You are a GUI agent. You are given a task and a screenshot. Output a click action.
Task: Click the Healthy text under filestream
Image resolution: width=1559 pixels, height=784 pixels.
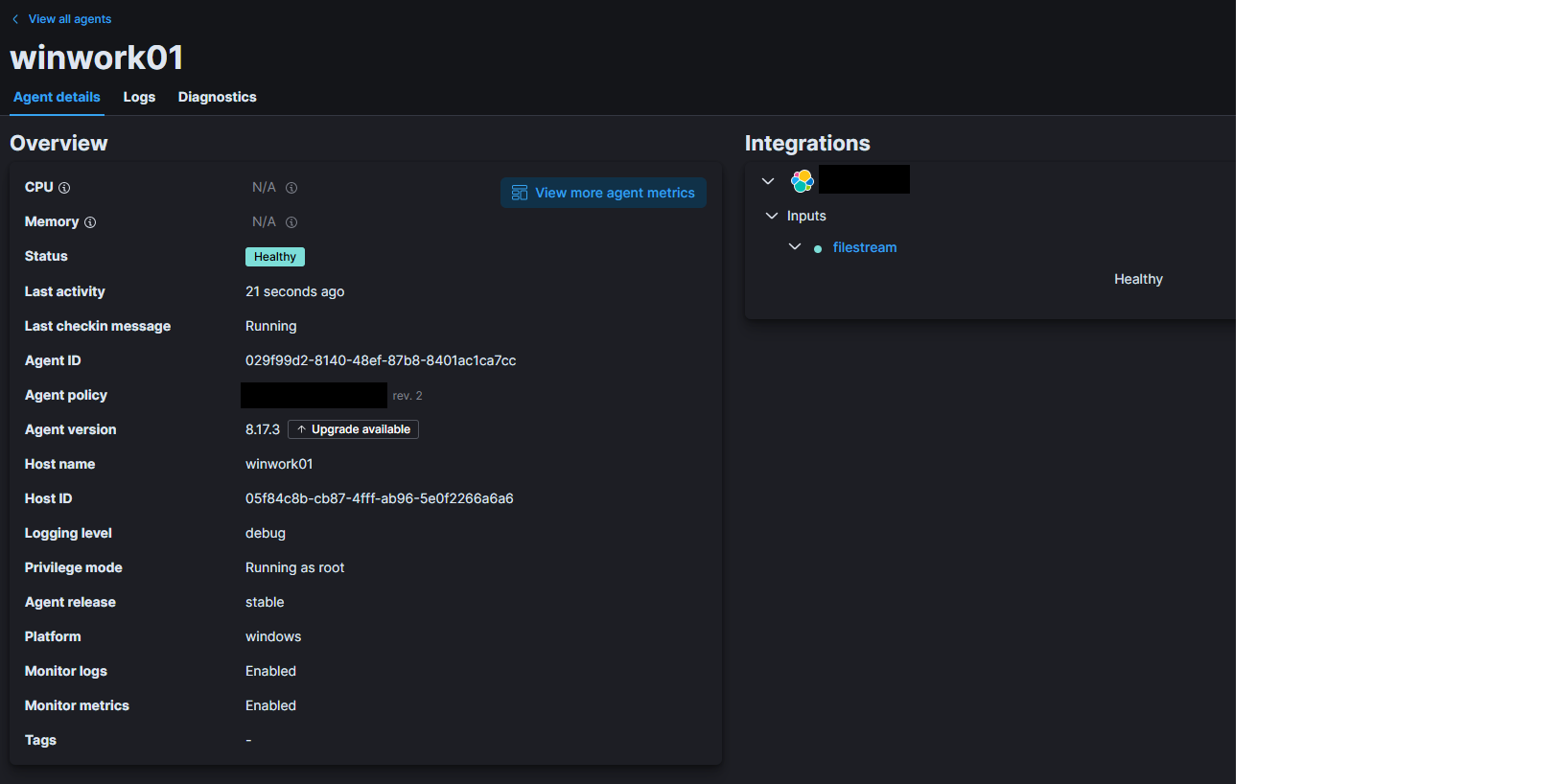[x=1138, y=279]
